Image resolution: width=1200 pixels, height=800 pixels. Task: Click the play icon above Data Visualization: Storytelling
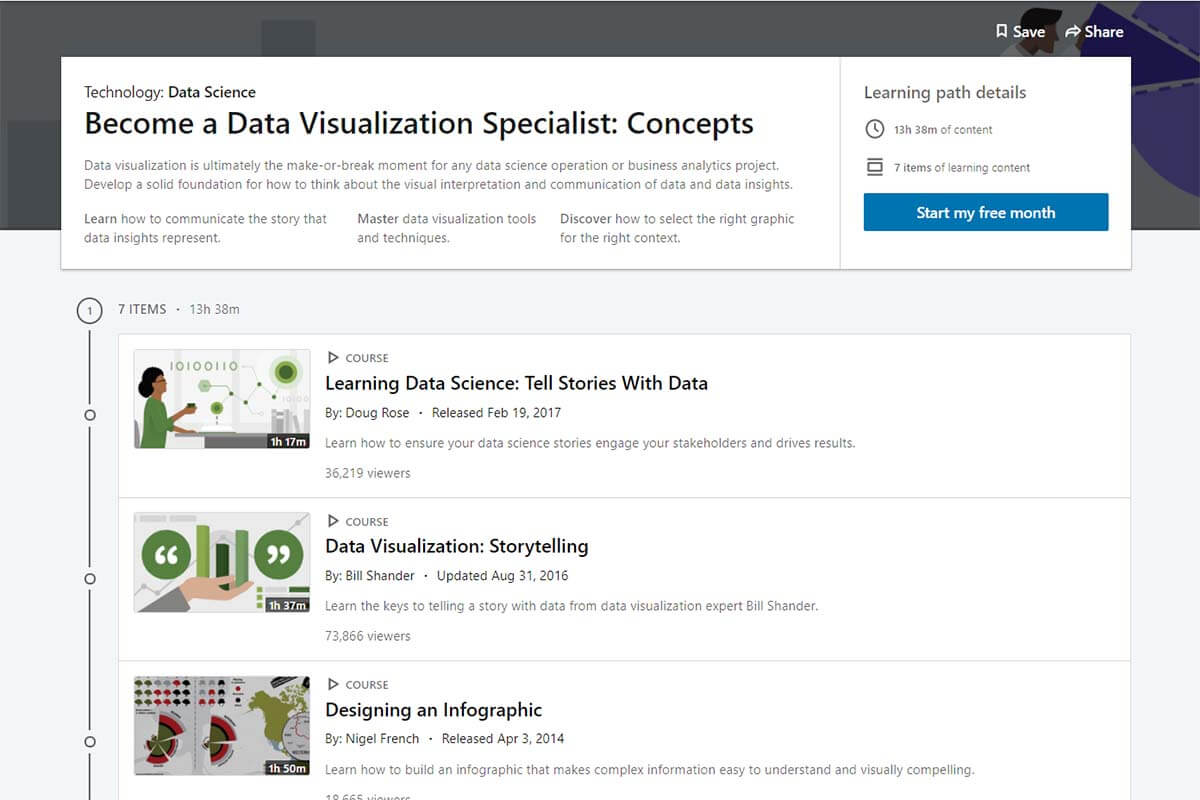(333, 521)
